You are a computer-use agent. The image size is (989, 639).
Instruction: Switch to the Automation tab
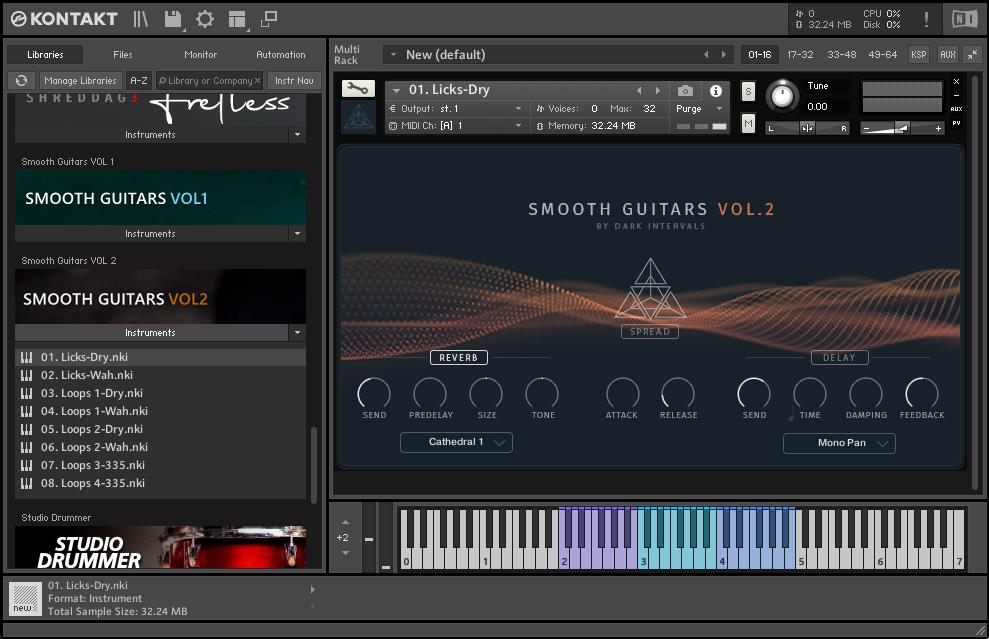(281, 55)
